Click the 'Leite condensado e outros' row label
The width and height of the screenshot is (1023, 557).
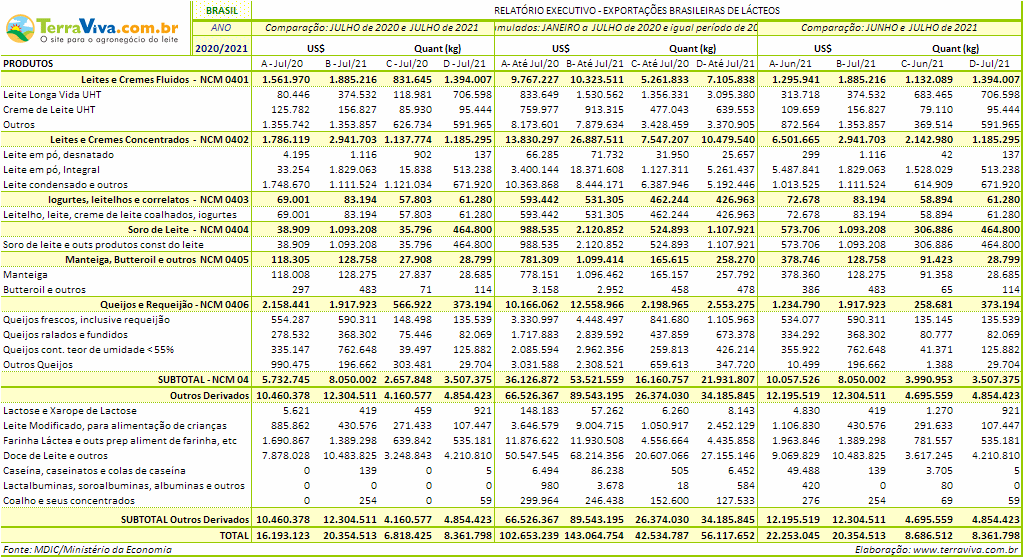[65, 185]
